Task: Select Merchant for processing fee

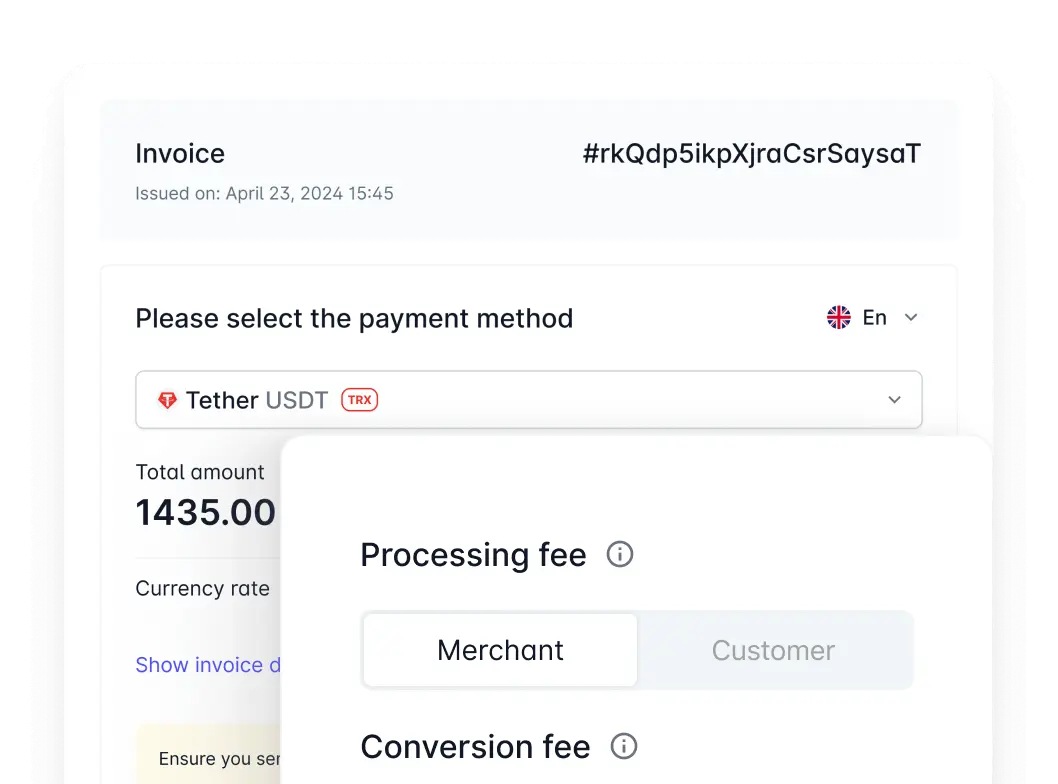Action: pyautogui.click(x=500, y=650)
